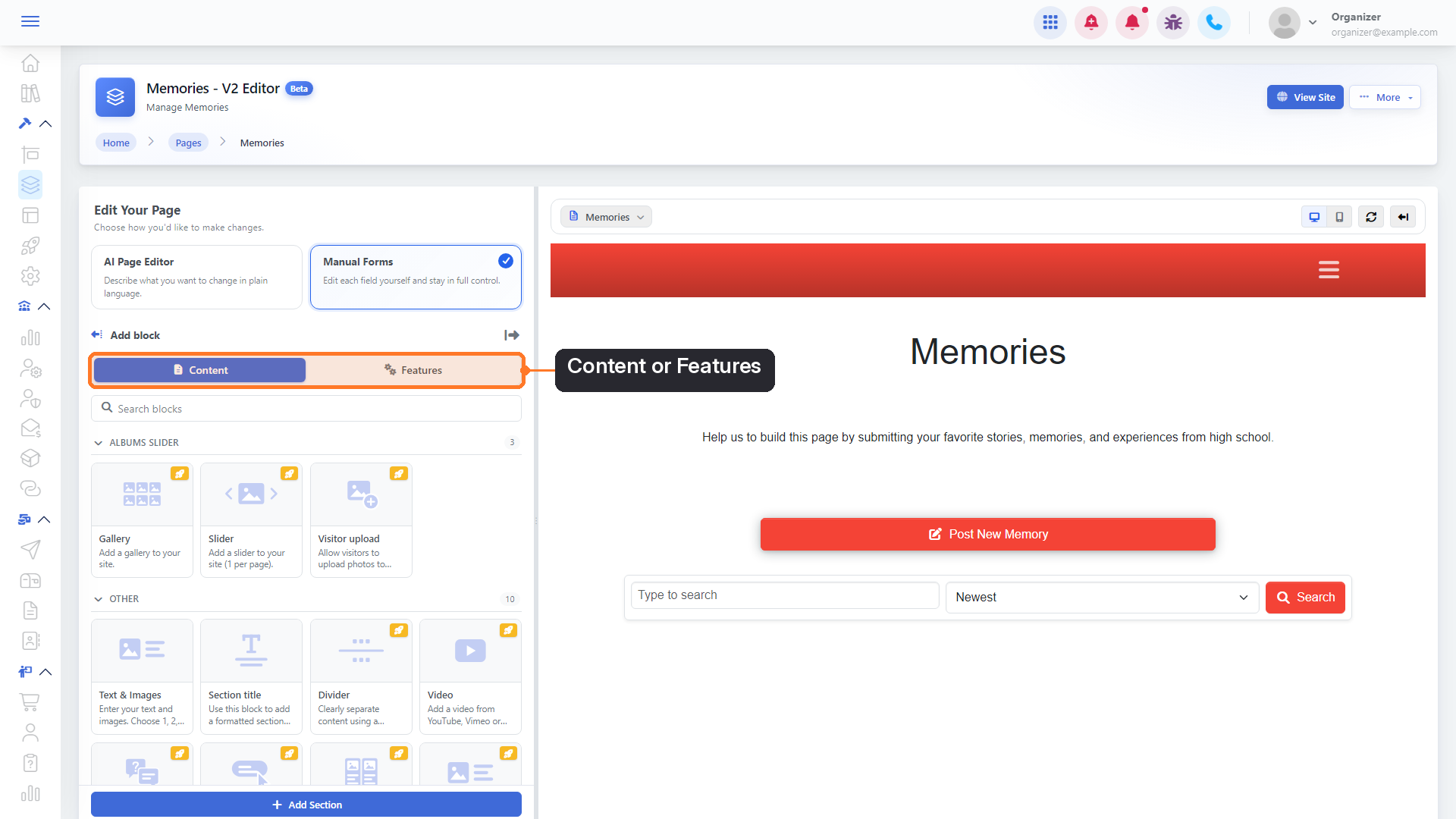Switch preview to desktop view
1456x819 pixels.
[x=1314, y=217]
